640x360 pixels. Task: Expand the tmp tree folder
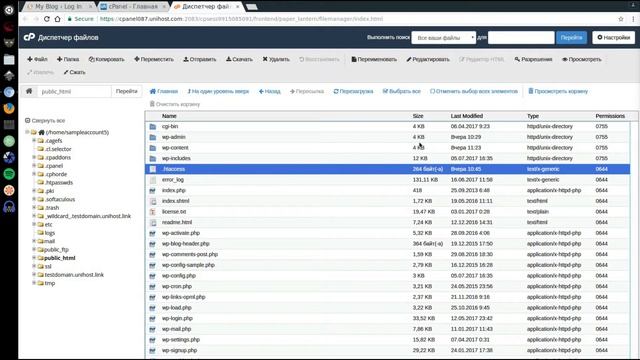coord(34,283)
